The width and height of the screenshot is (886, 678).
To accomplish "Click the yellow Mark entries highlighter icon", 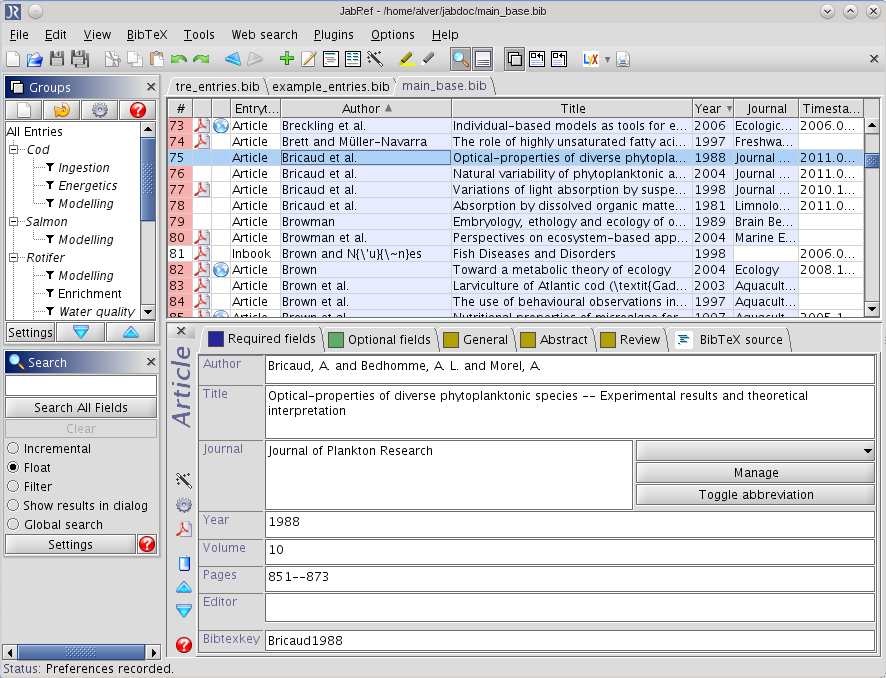I will coord(406,59).
